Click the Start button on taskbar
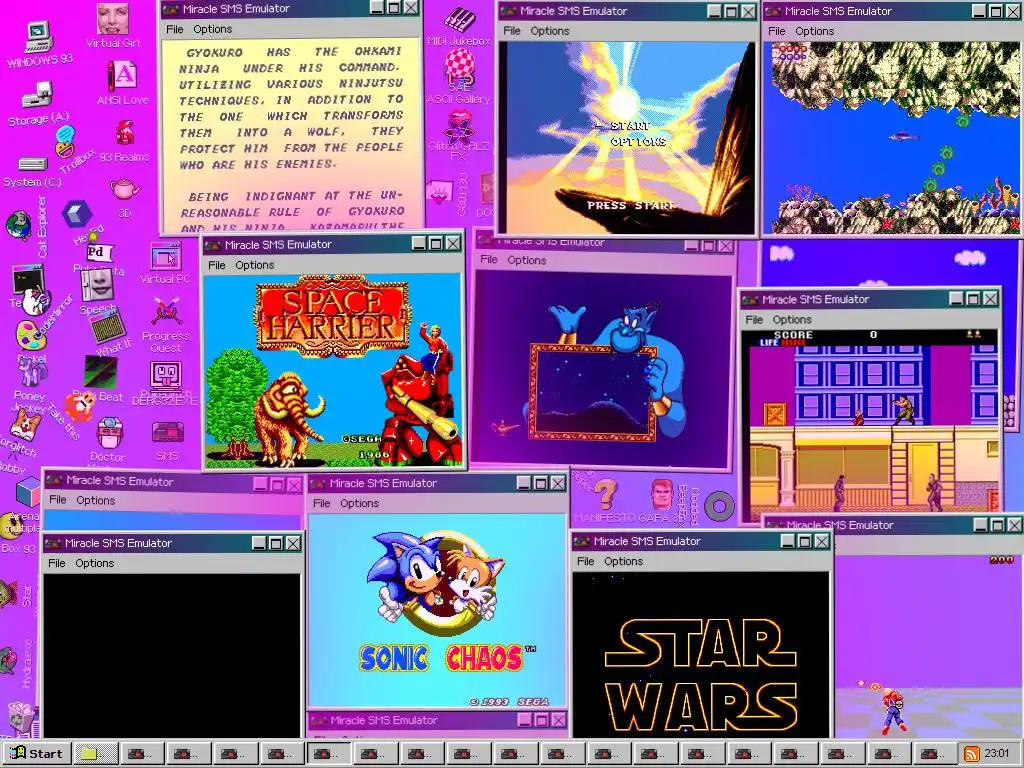This screenshot has width=1024, height=768. (x=36, y=754)
